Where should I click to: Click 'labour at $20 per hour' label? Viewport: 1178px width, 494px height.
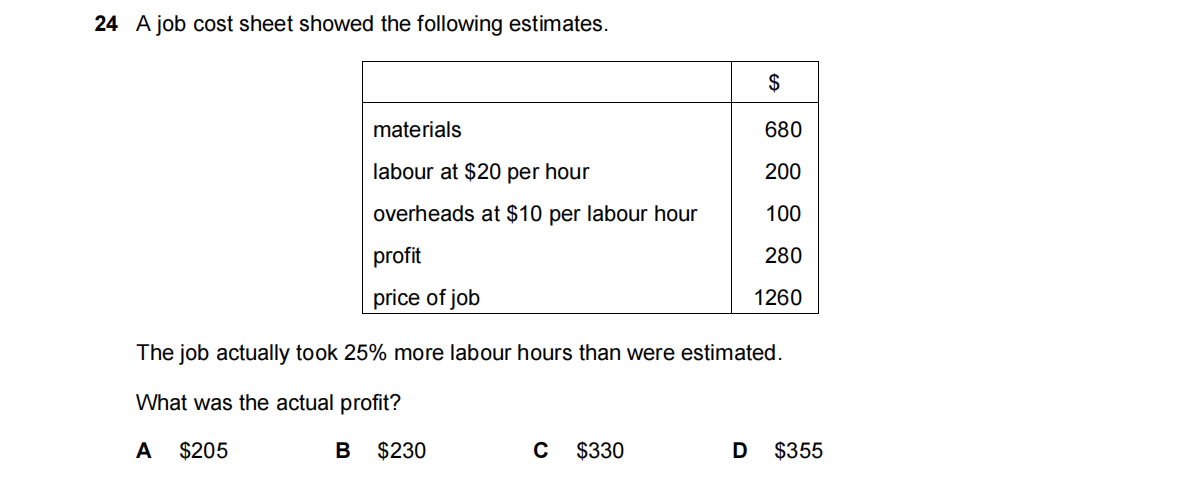[481, 172]
